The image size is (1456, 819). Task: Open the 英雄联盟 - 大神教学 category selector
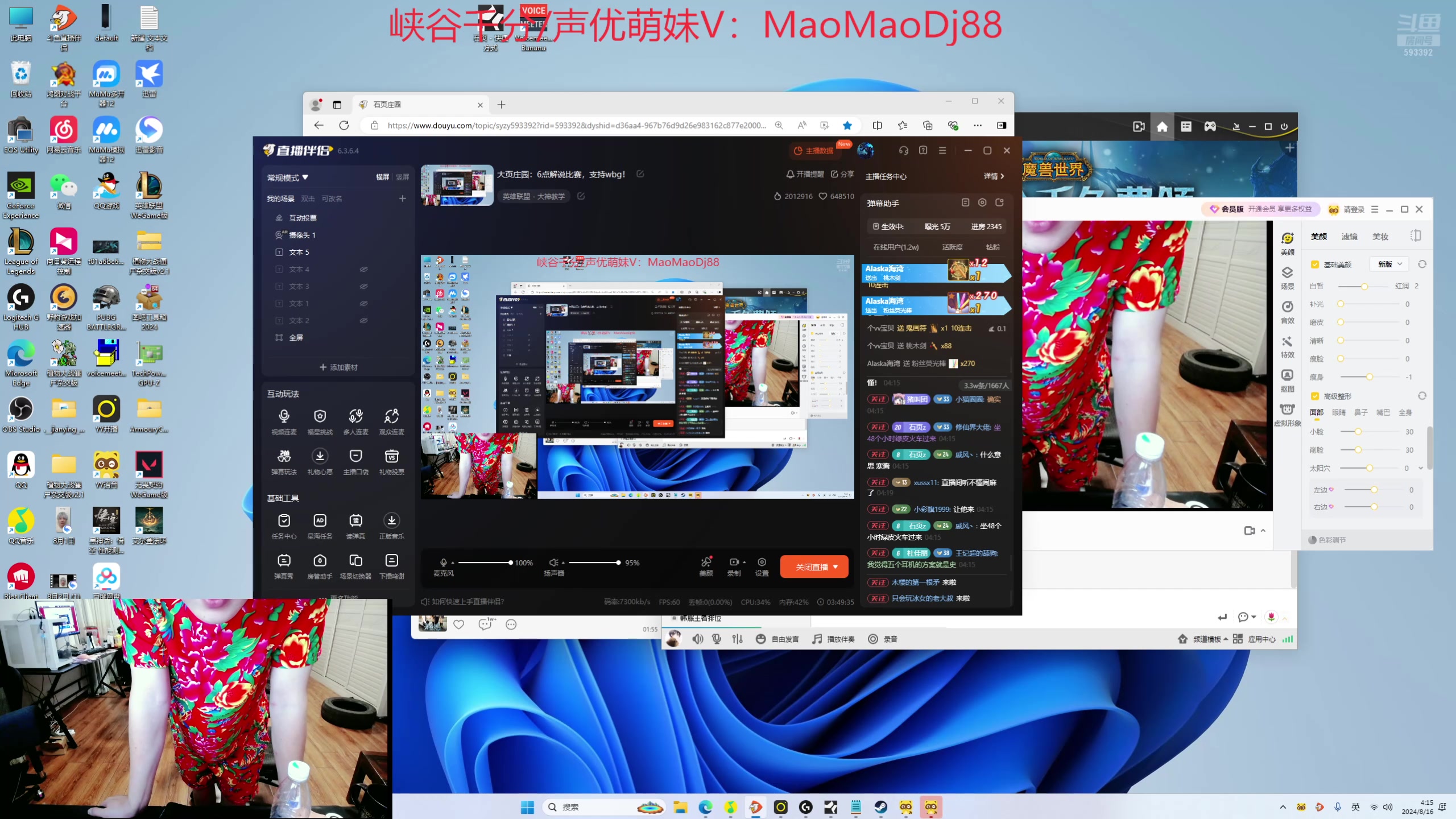coord(533,196)
